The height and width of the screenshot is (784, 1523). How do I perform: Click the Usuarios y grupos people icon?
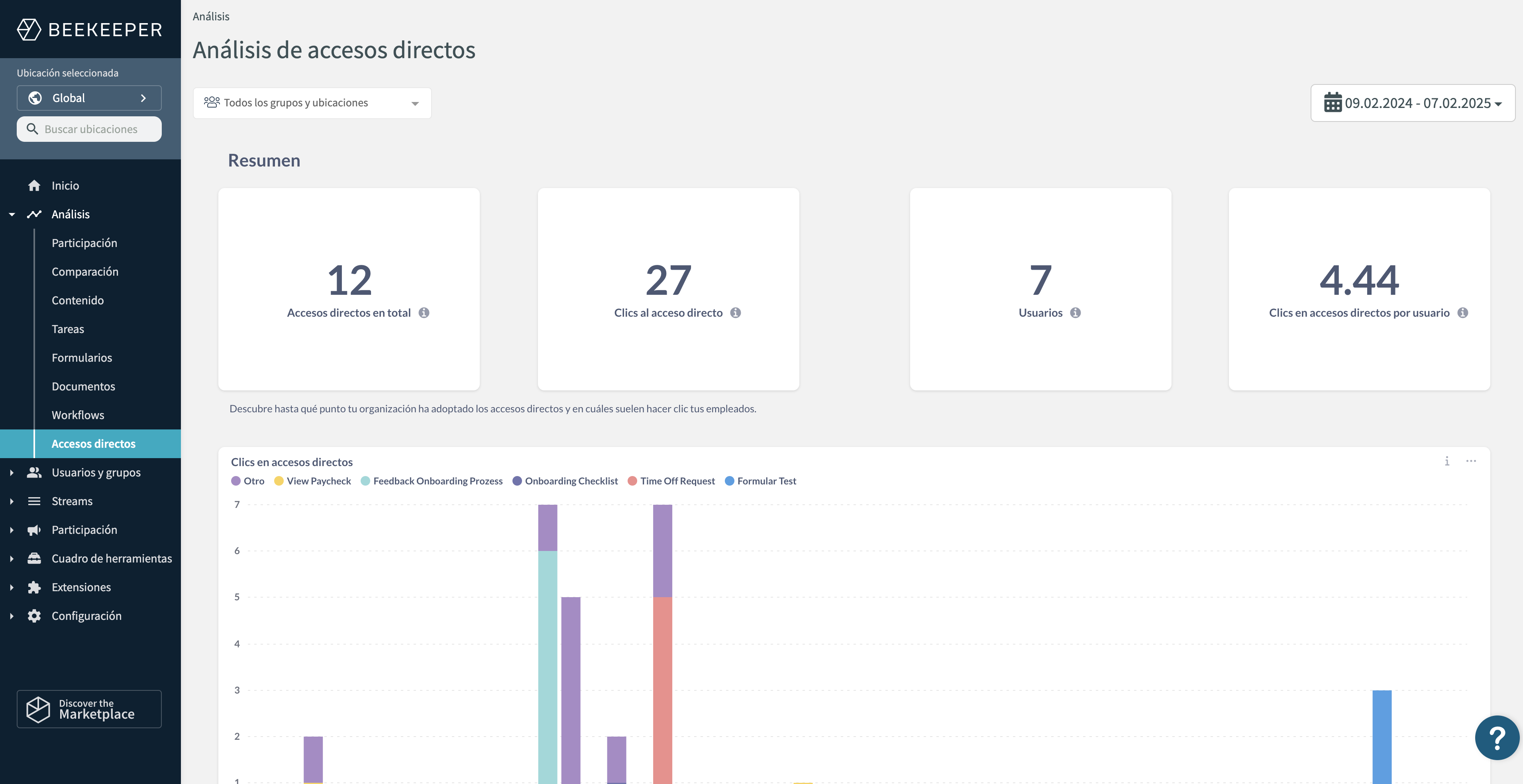tap(34, 472)
